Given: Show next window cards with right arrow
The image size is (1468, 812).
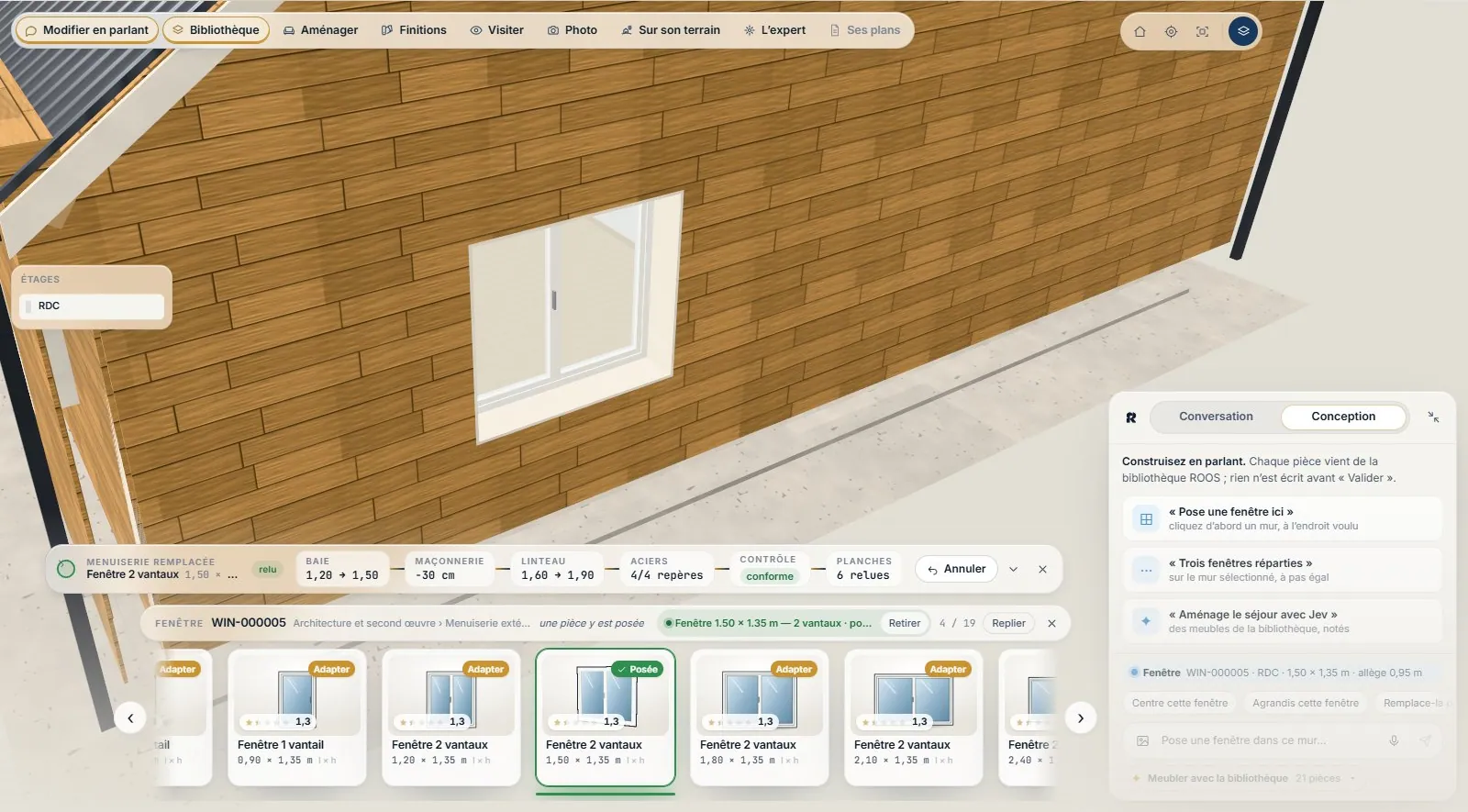Looking at the screenshot, I should coord(1081,718).
